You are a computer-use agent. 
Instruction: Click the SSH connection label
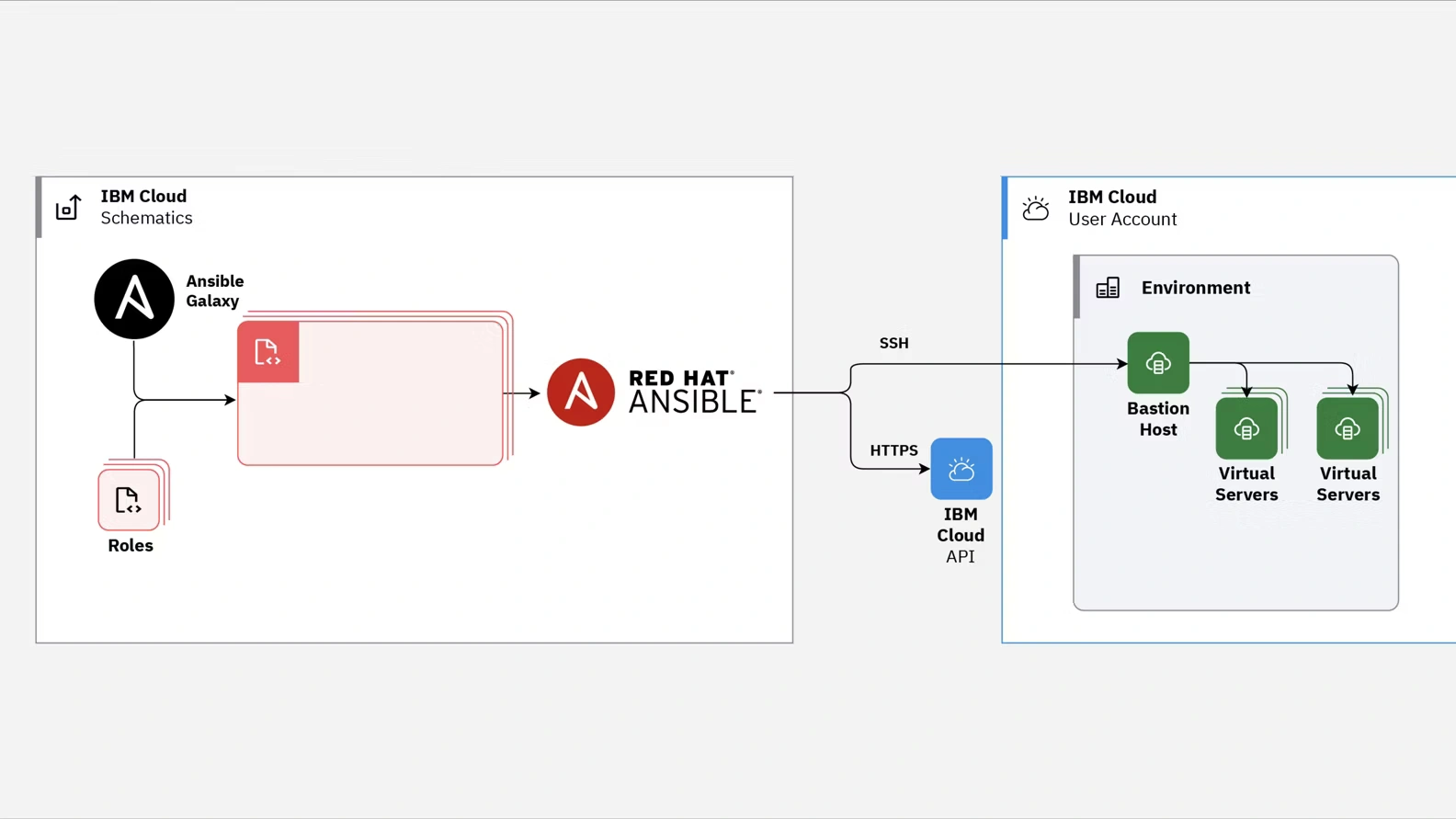(x=893, y=343)
